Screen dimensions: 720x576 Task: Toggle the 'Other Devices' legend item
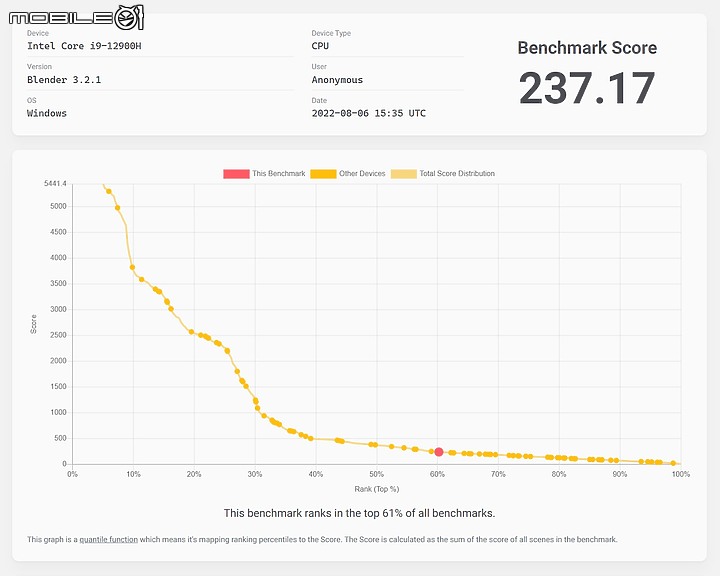click(x=348, y=174)
